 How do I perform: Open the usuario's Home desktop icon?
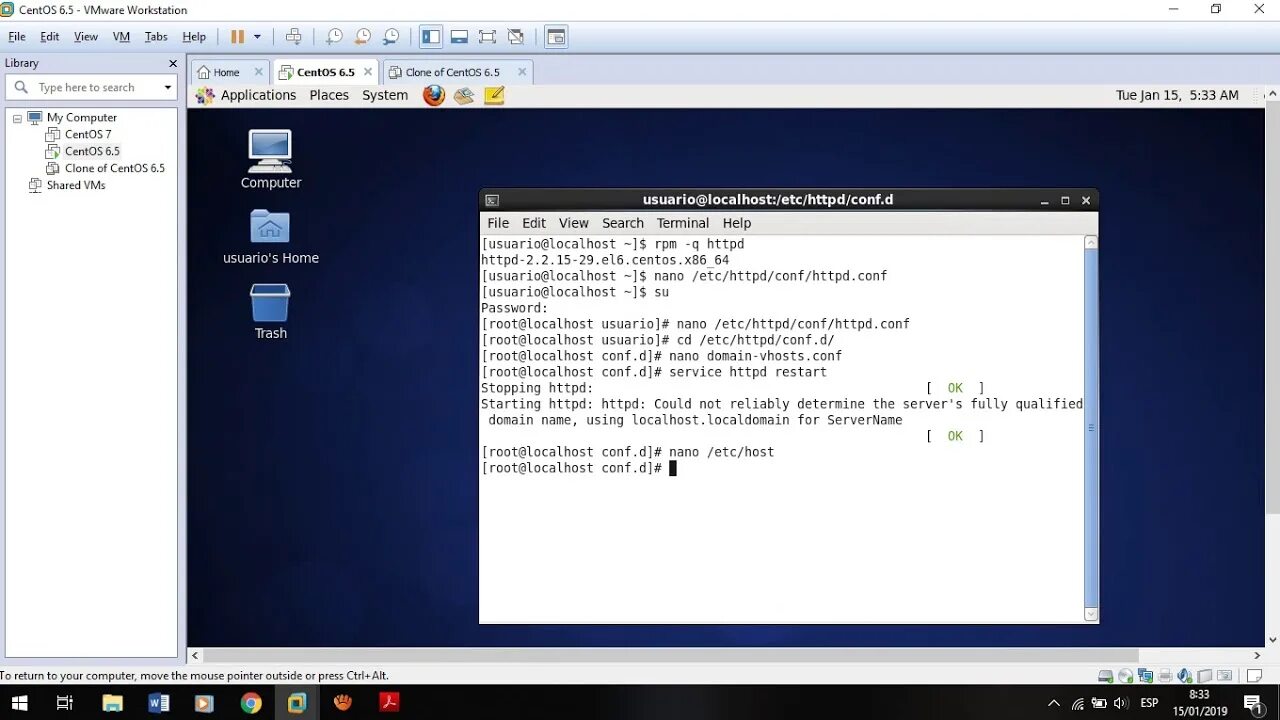point(270,236)
